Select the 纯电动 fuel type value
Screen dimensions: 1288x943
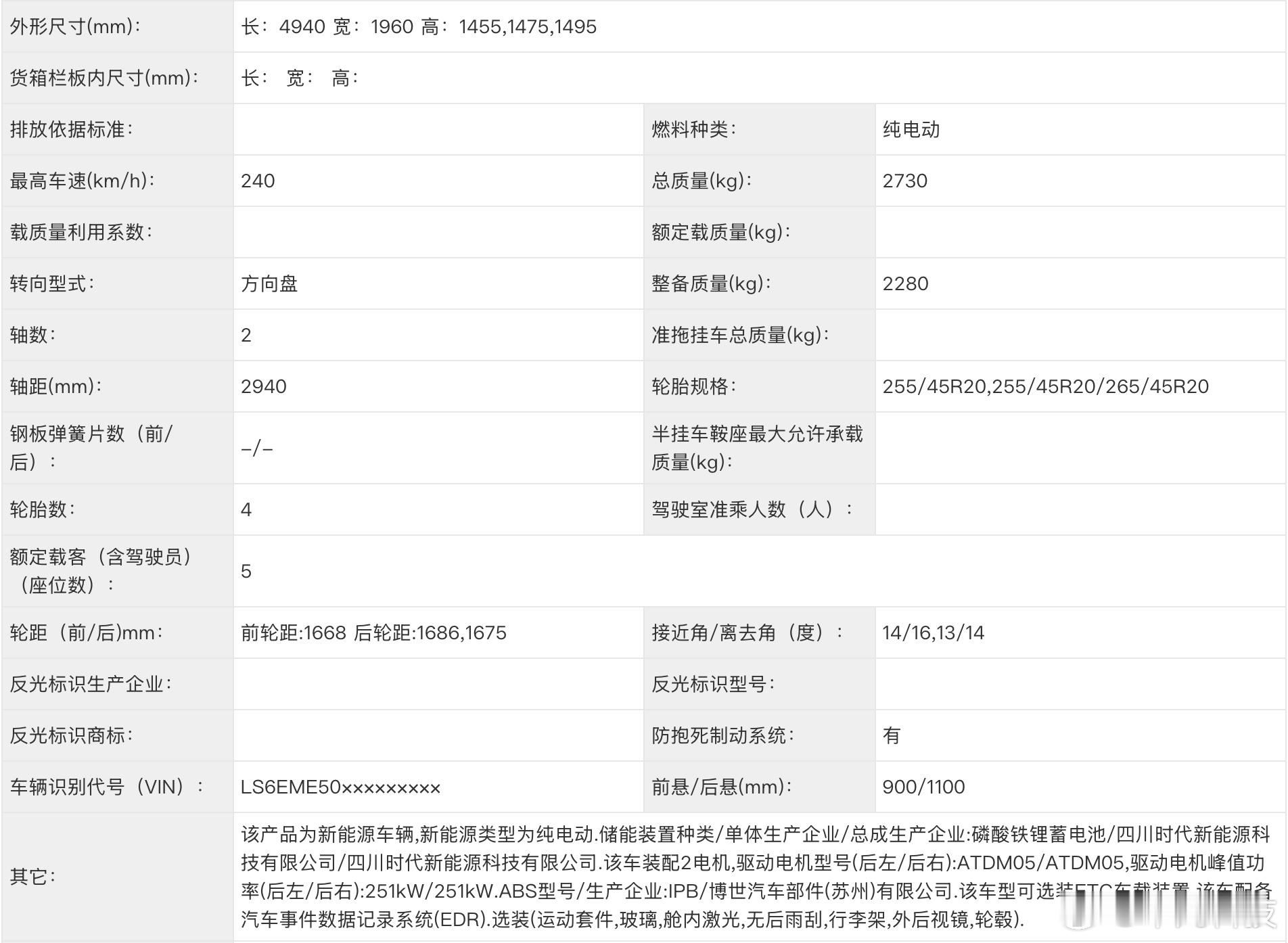pyautogui.click(x=911, y=130)
